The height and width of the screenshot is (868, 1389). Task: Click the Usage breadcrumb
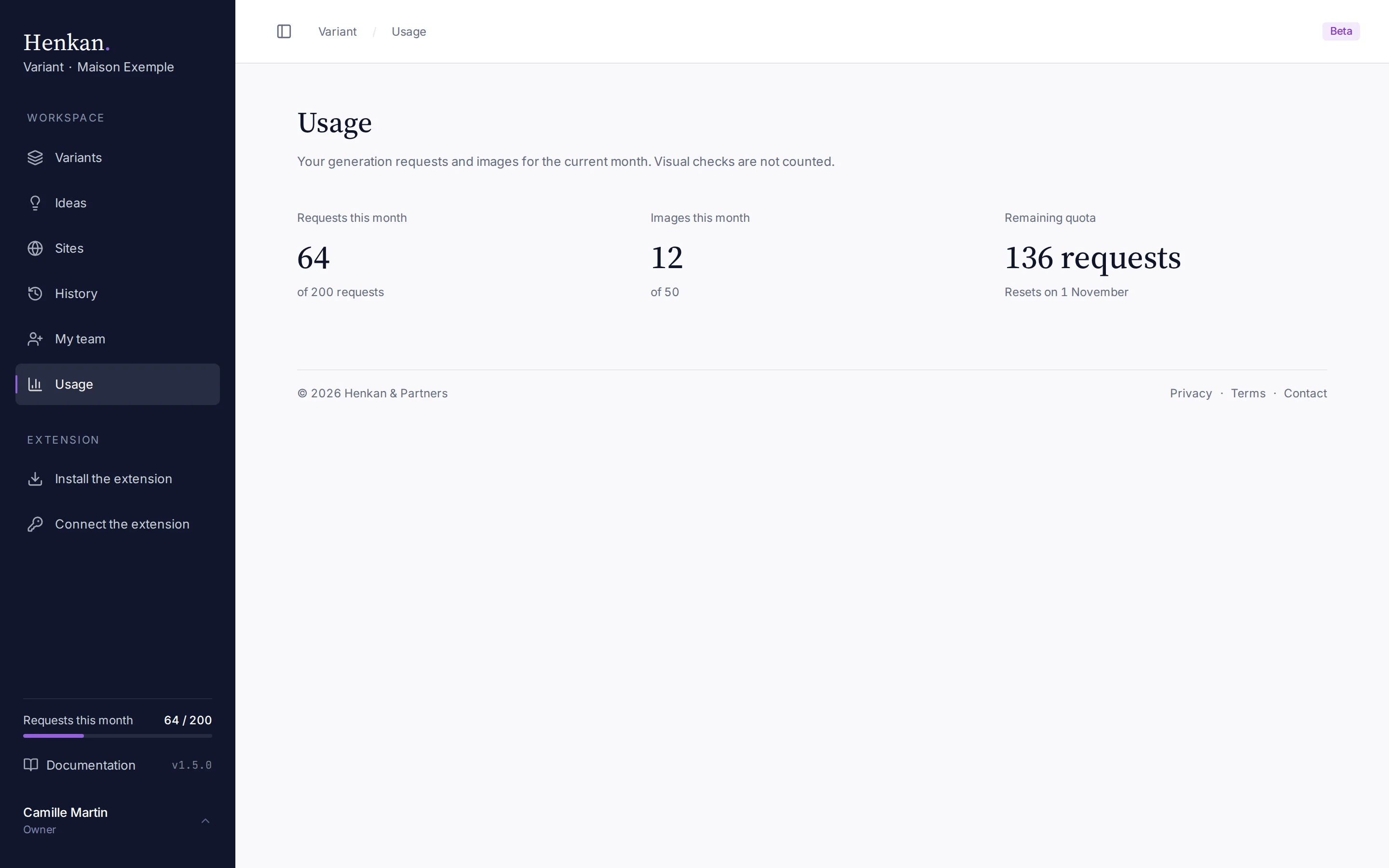(x=409, y=31)
